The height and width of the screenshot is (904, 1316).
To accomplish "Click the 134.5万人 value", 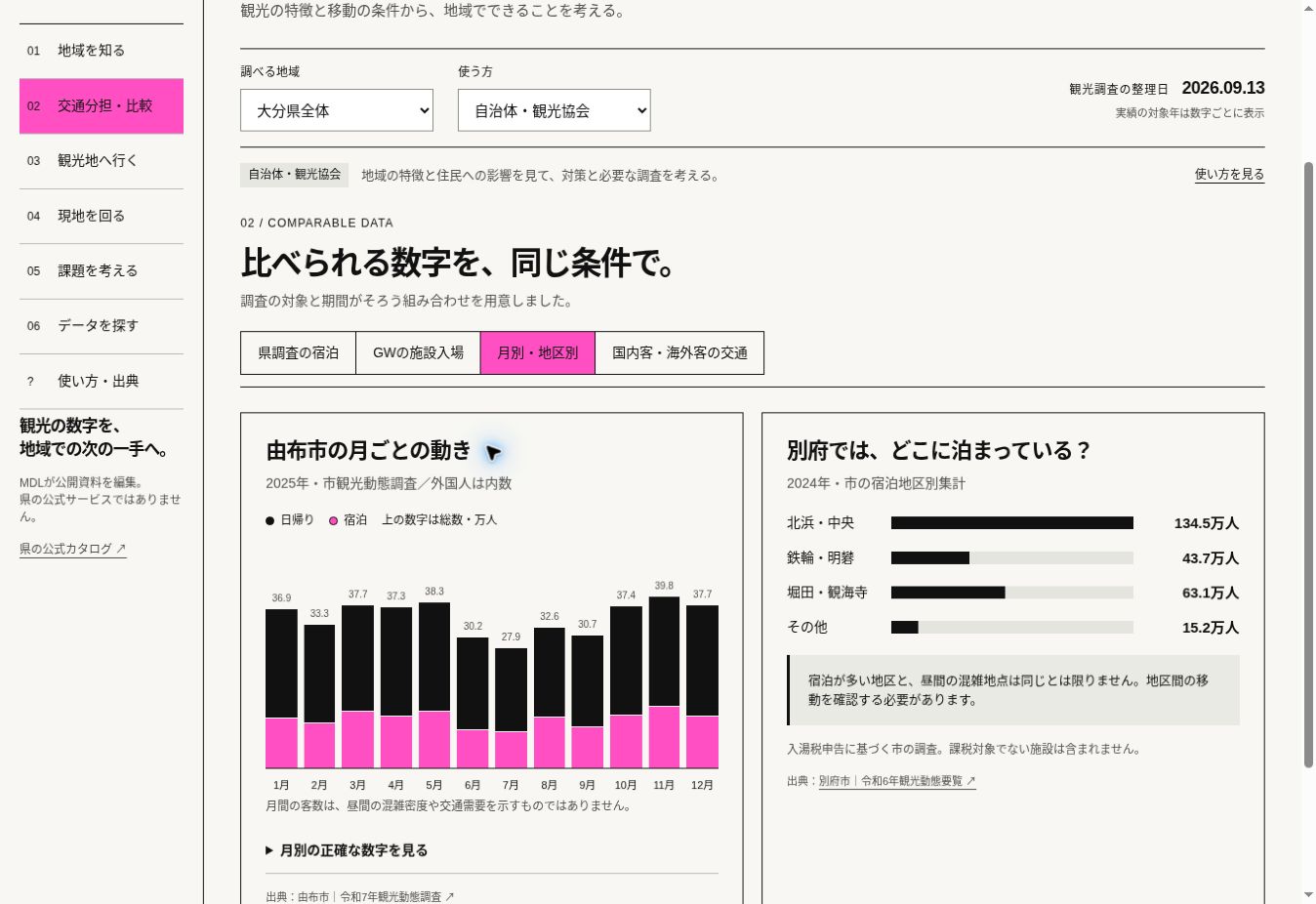I will click(1206, 523).
